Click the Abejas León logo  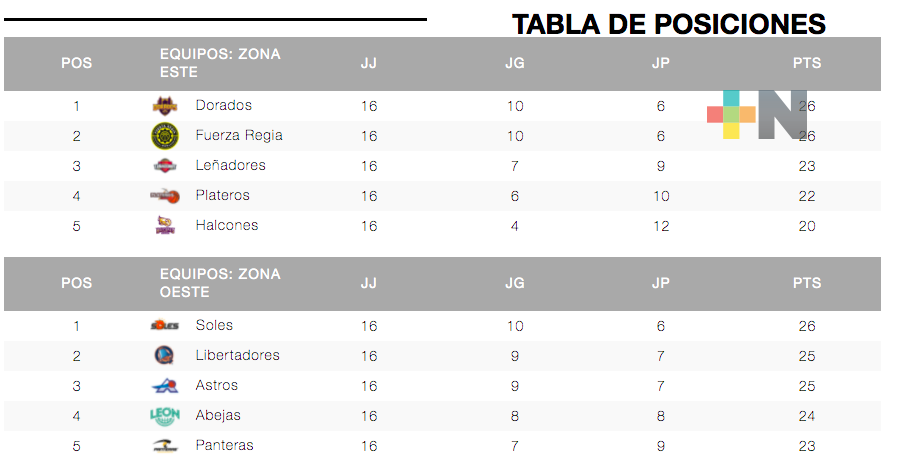[x=164, y=415]
